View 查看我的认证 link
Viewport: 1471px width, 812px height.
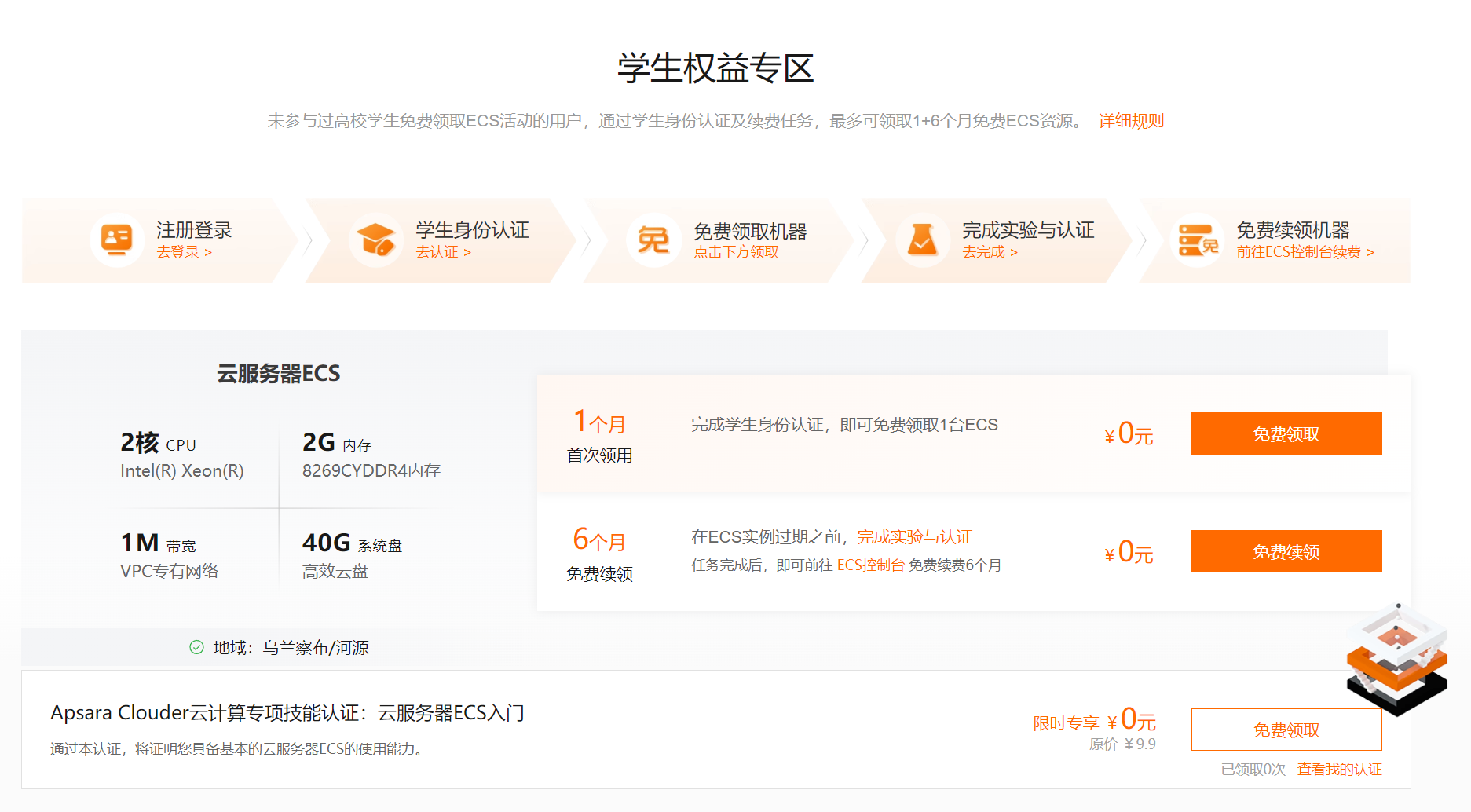click(x=1339, y=770)
